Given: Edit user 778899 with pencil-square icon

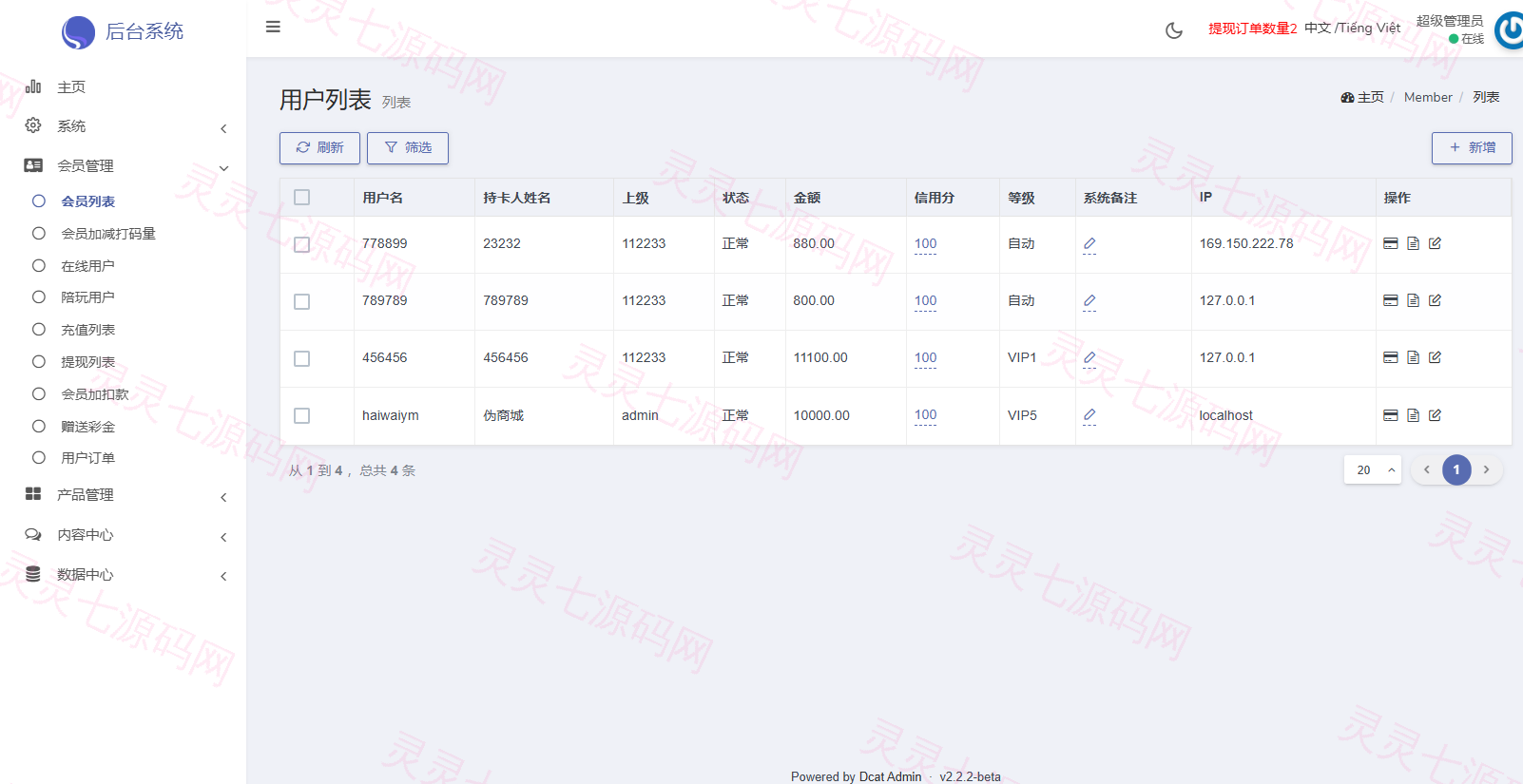Looking at the screenshot, I should (x=1435, y=243).
